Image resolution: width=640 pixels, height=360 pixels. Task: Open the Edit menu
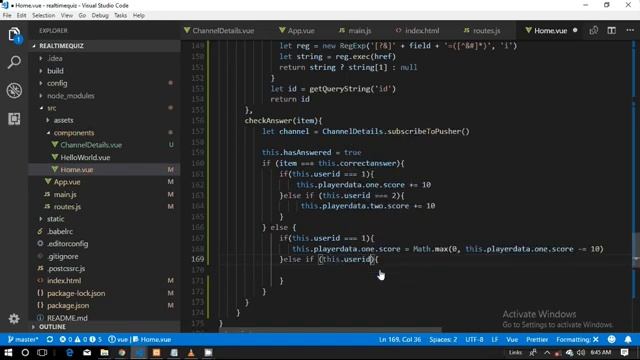pyautogui.click(x=22, y=16)
